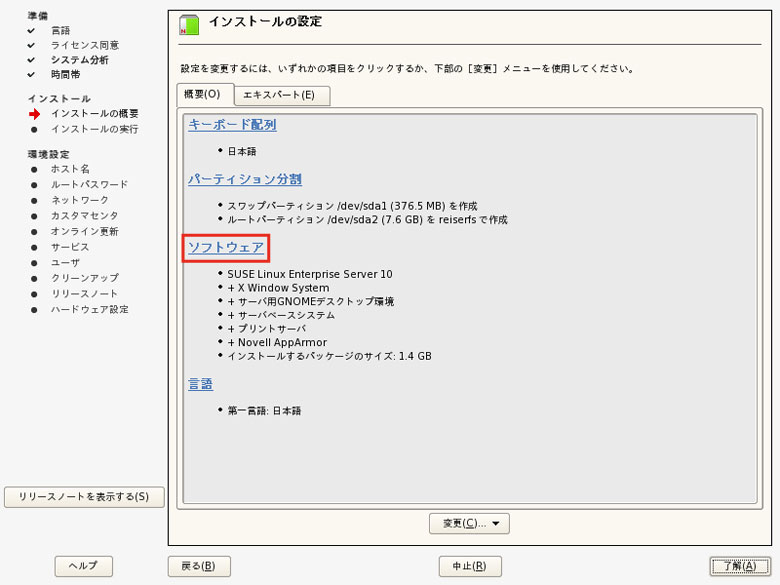This screenshot has width=780, height=585.
Task: Click the ヘルプ button
Action: coord(84,566)
